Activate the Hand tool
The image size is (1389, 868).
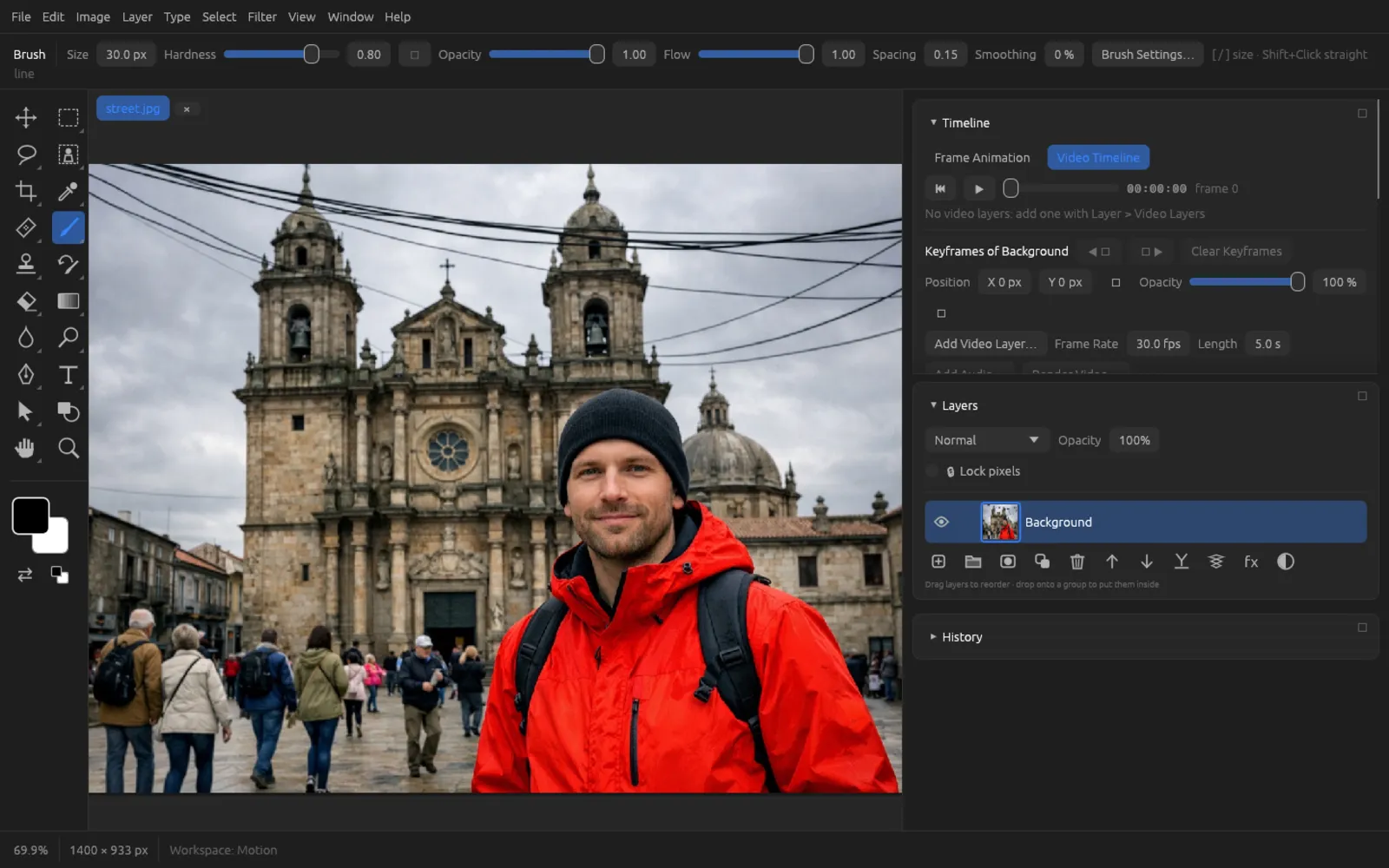point(26,448)
